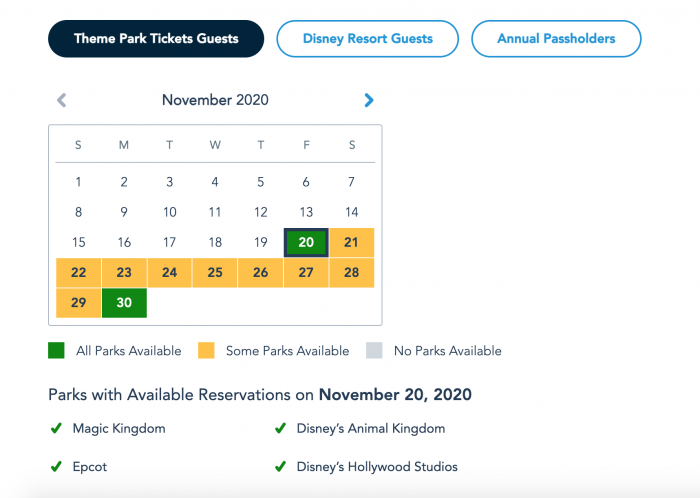
Task: Select the Theme Park Tickets Guests tab
Action: pyautogui.click(x=156, y=38)
